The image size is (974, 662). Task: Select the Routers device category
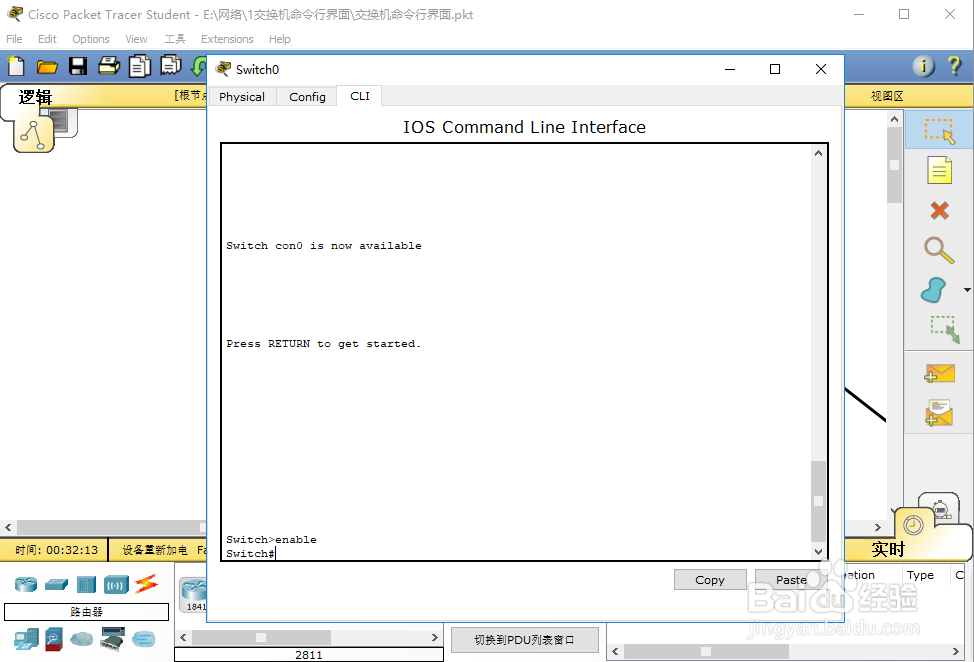[x=26, y=584]
